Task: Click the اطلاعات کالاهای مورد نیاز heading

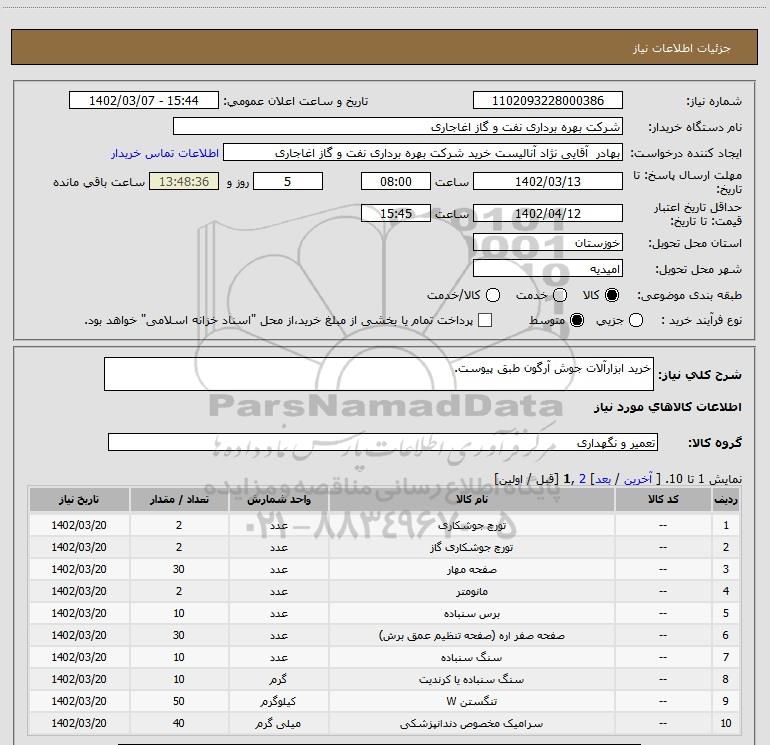Action: pos(667,407)
